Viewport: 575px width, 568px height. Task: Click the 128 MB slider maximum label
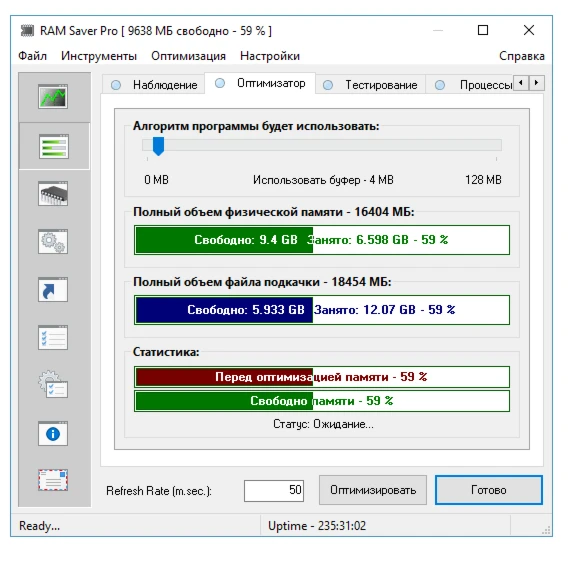(483, 180)
